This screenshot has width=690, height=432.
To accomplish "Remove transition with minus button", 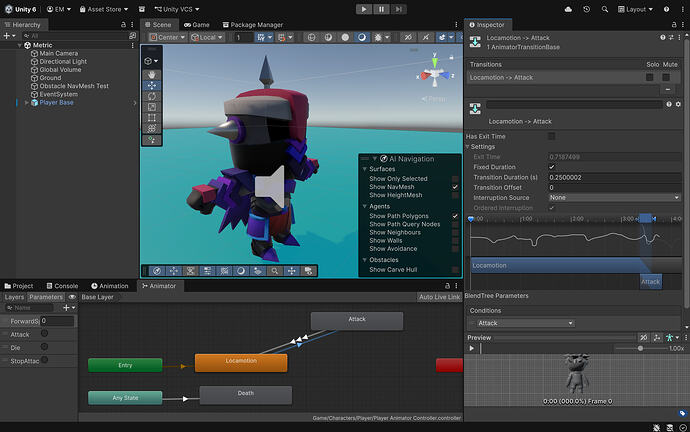I will 668,90.
